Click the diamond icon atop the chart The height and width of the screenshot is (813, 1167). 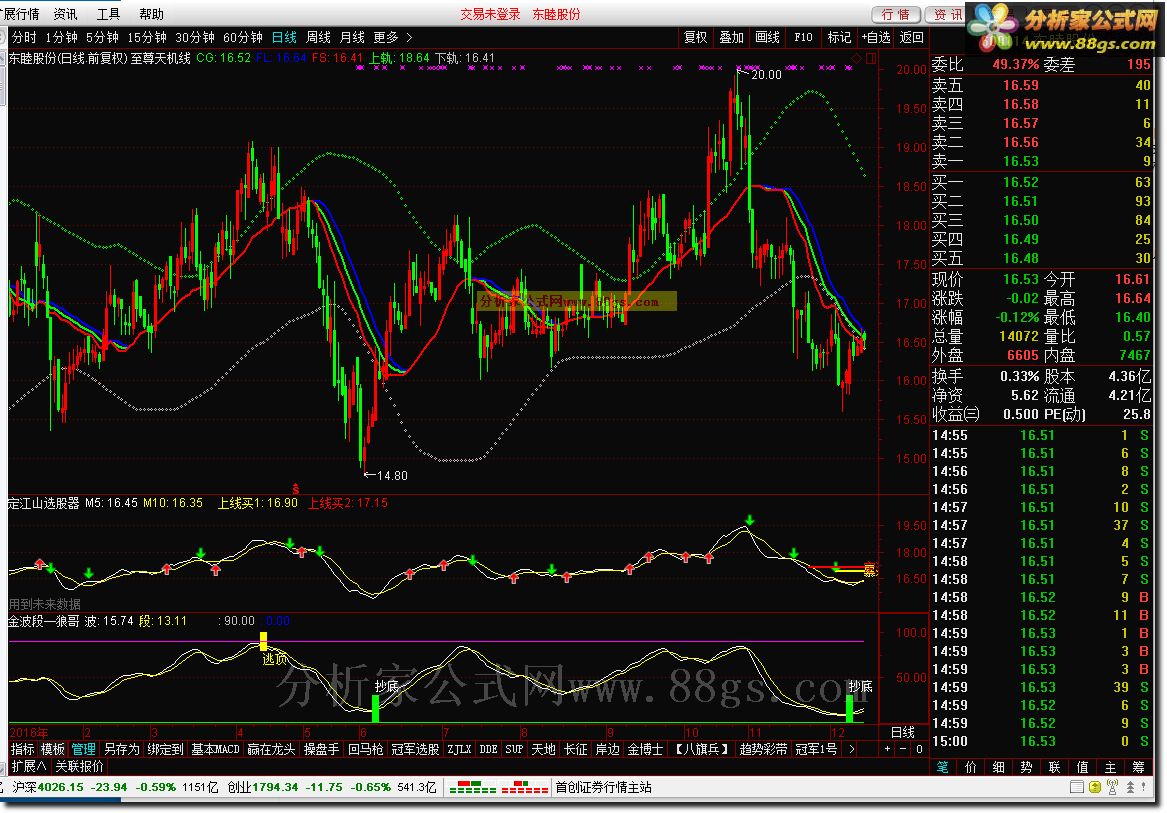point(857,58)
